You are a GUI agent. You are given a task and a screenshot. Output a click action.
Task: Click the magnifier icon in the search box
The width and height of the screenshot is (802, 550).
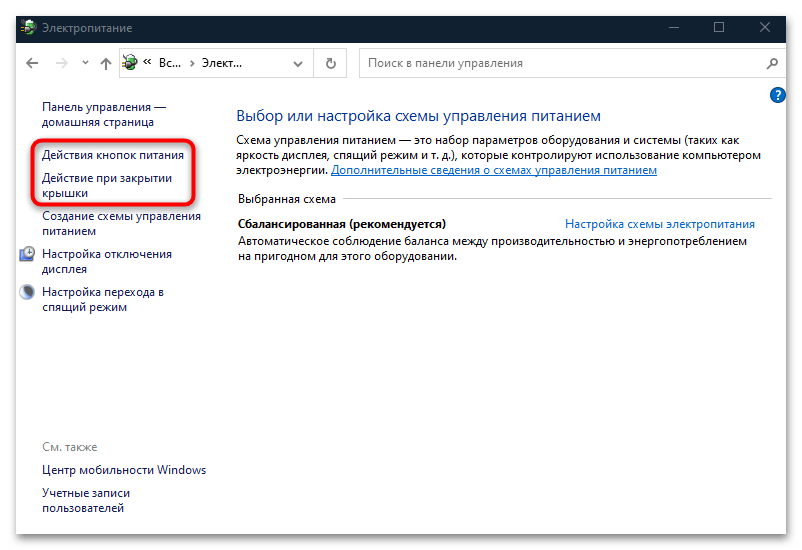(772, 63)
